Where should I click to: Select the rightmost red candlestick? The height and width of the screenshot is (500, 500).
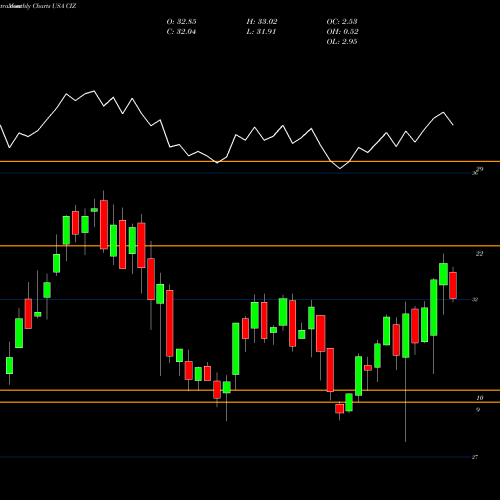[453, 285]
